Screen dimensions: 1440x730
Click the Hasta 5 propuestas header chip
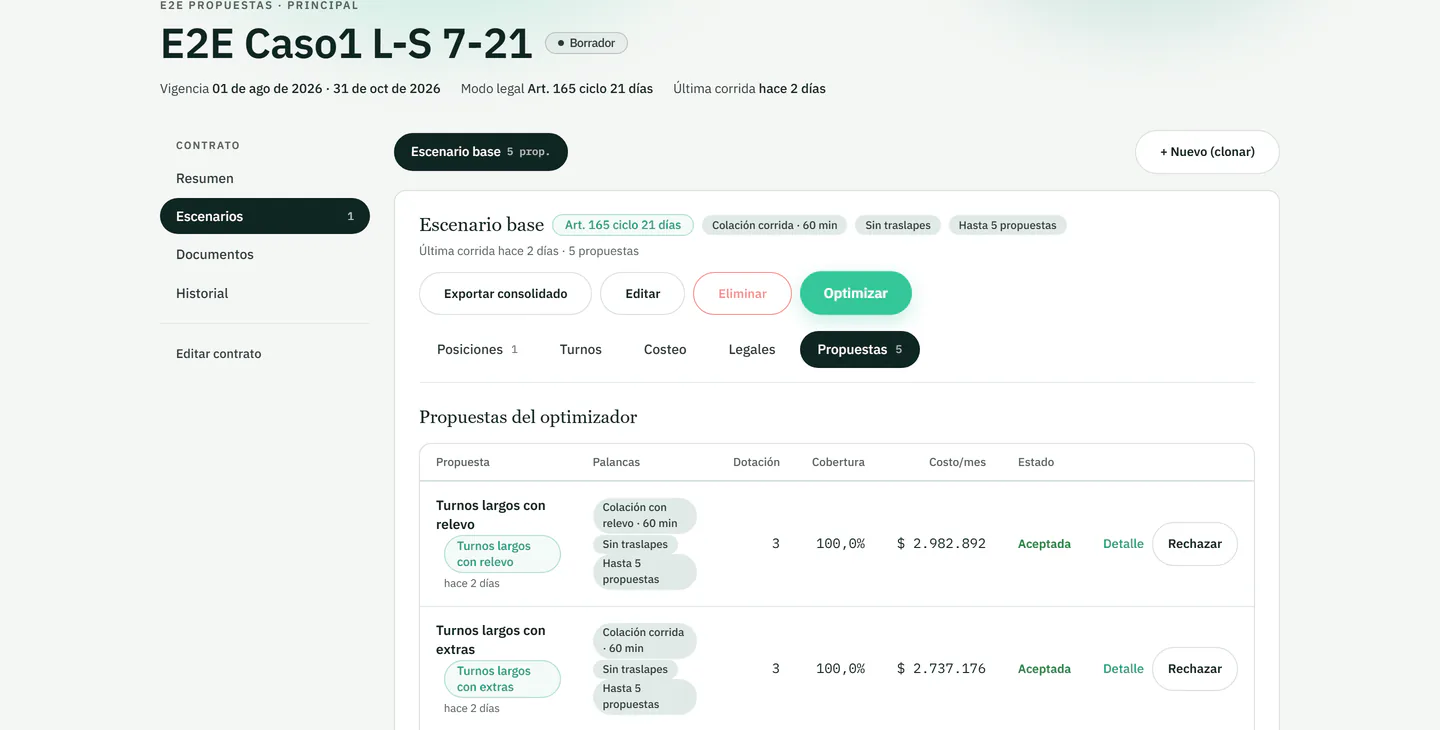coord(1008,225)
